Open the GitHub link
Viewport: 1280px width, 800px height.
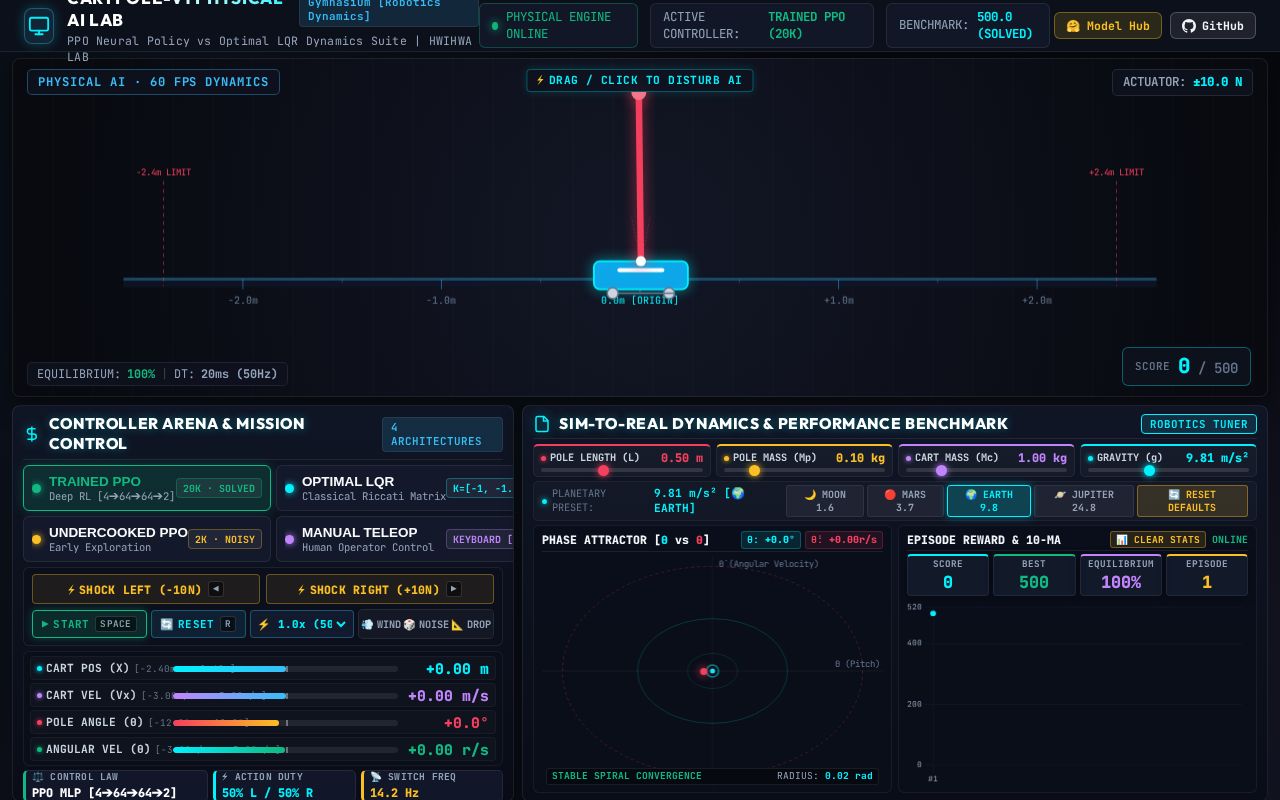point(1213,26)
